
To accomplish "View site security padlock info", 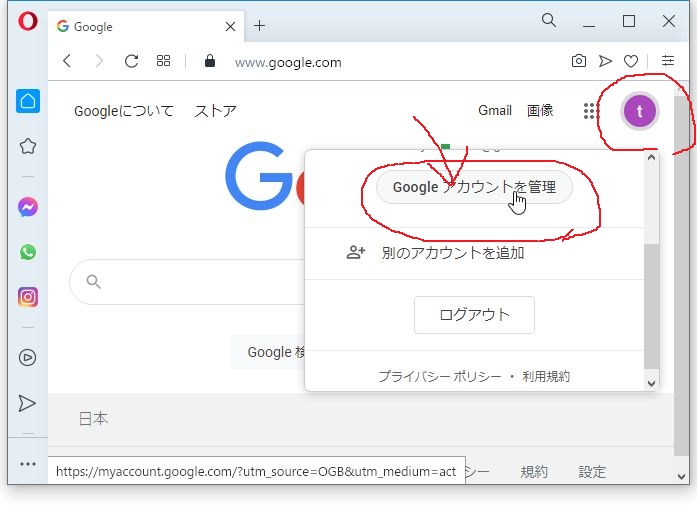I will [210, 61].
